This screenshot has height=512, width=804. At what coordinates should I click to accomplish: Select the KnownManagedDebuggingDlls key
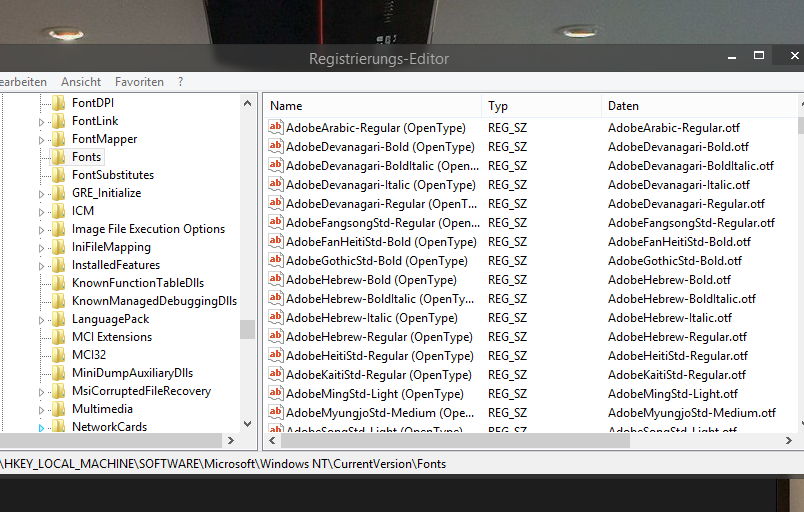(154, 301)
